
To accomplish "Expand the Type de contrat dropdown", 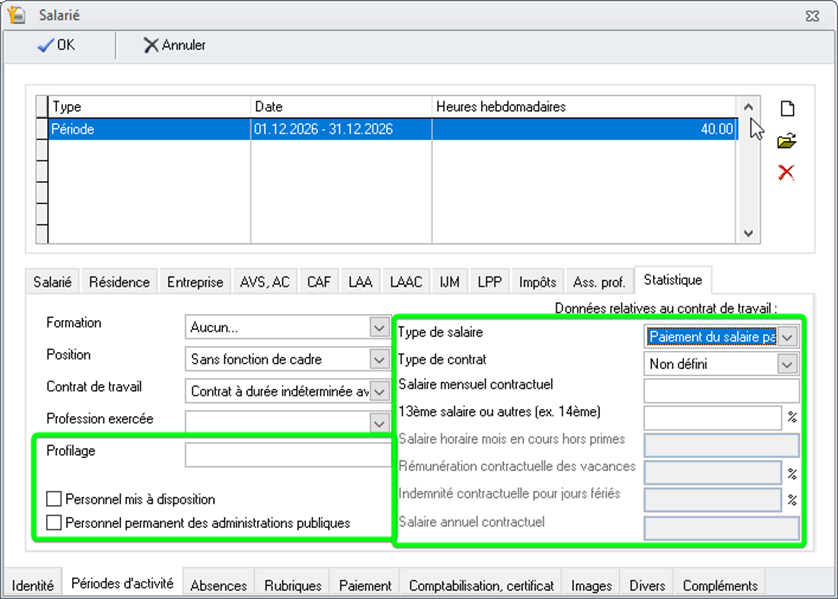I will [787, 364].
